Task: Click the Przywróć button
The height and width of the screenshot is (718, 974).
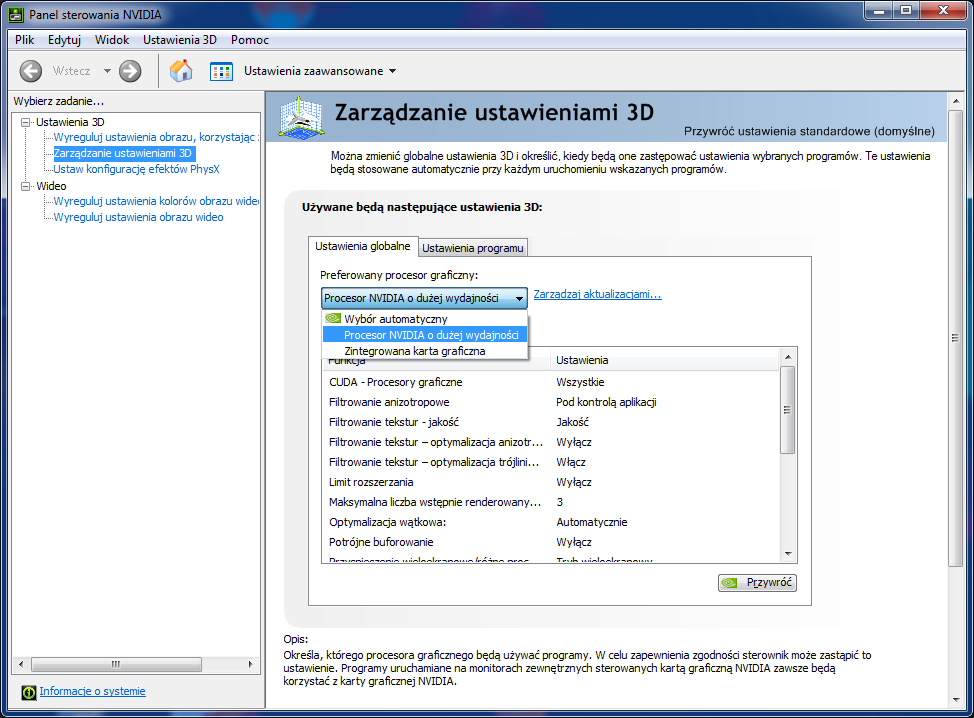Action: (x=757, y=583)
